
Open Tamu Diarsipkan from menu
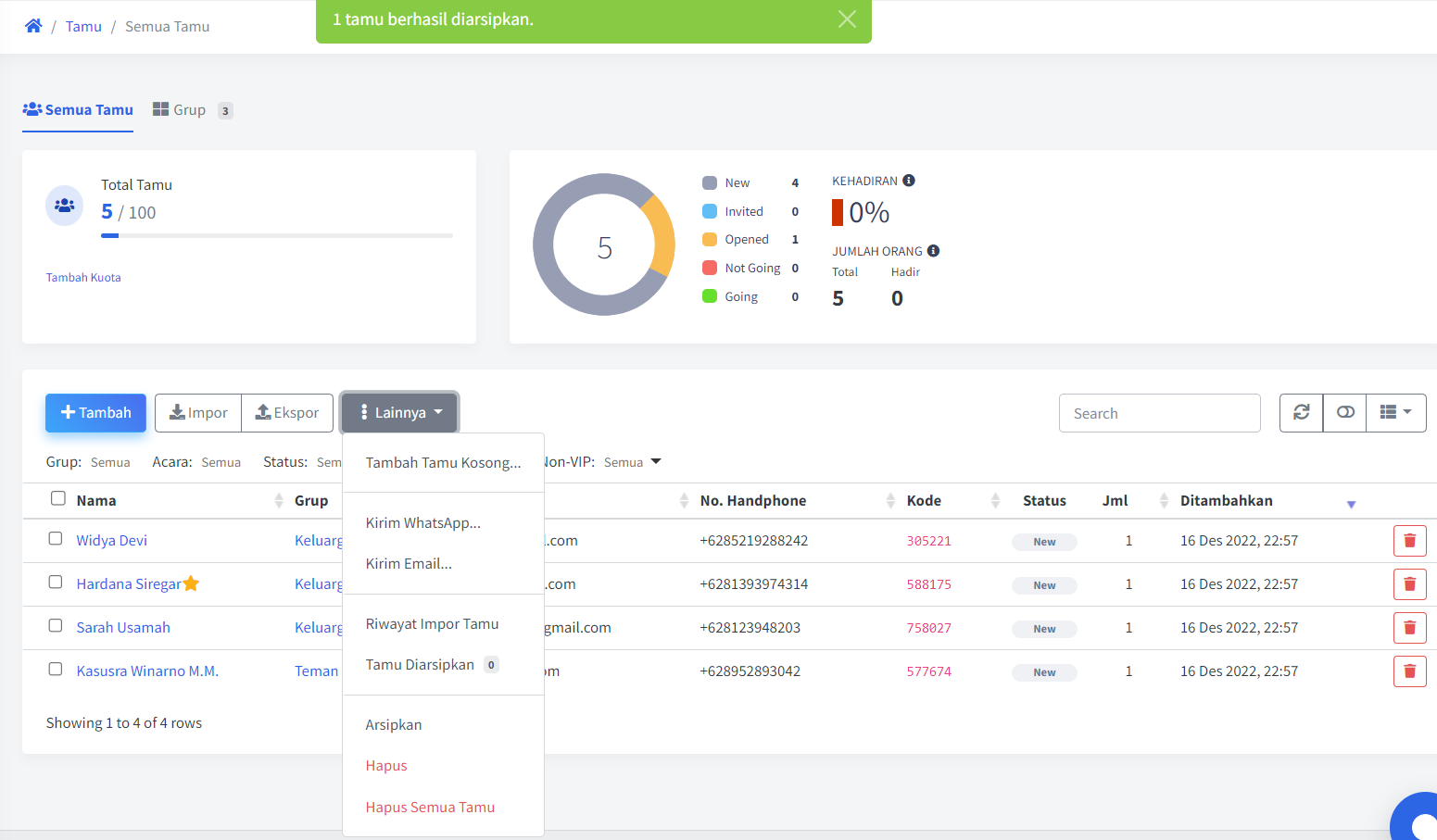click(x=443, y=665)
